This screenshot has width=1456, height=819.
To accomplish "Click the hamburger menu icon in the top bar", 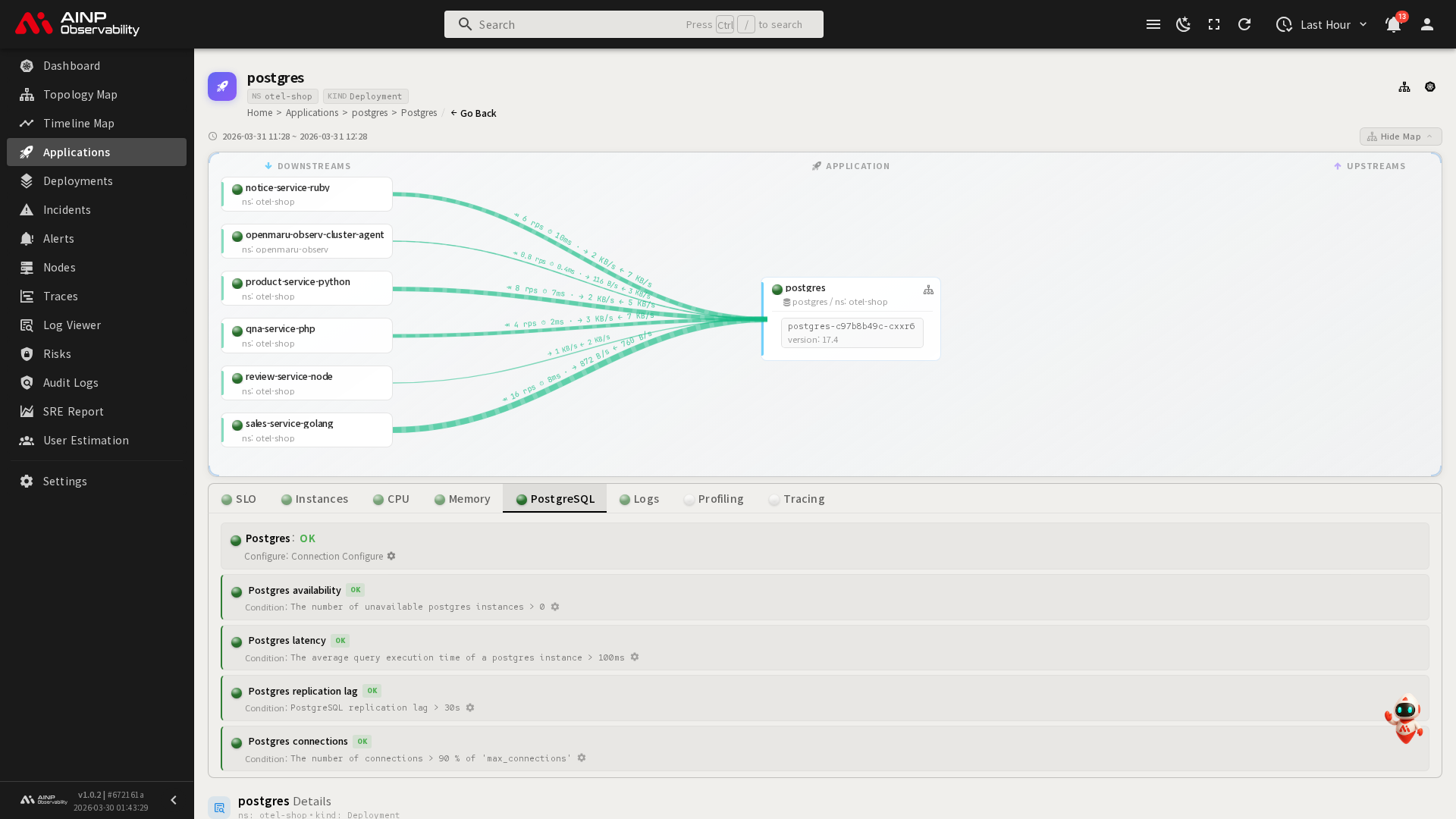I will [1153, 24].
